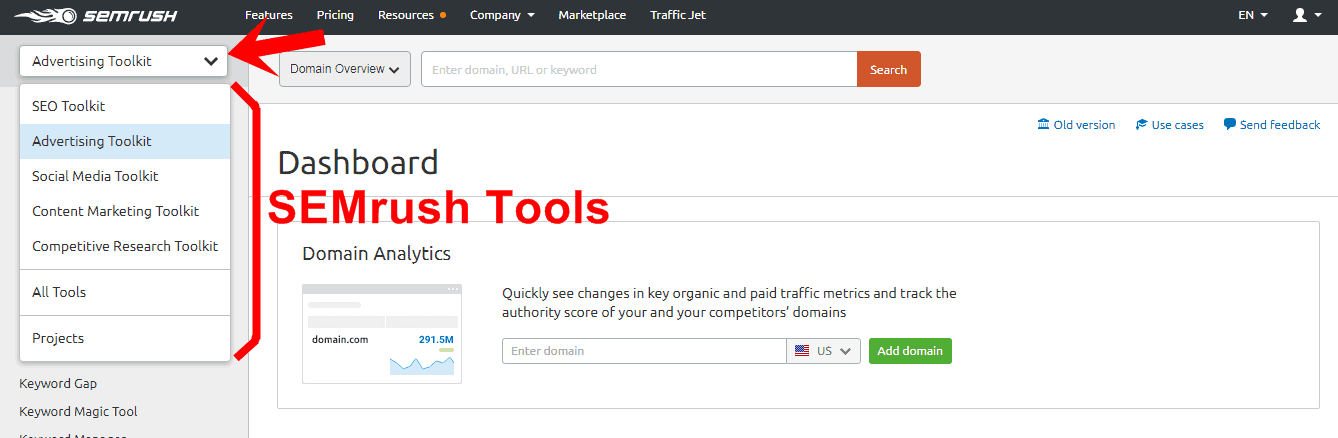
Task: Click the US flag icon
Action: 802,351
